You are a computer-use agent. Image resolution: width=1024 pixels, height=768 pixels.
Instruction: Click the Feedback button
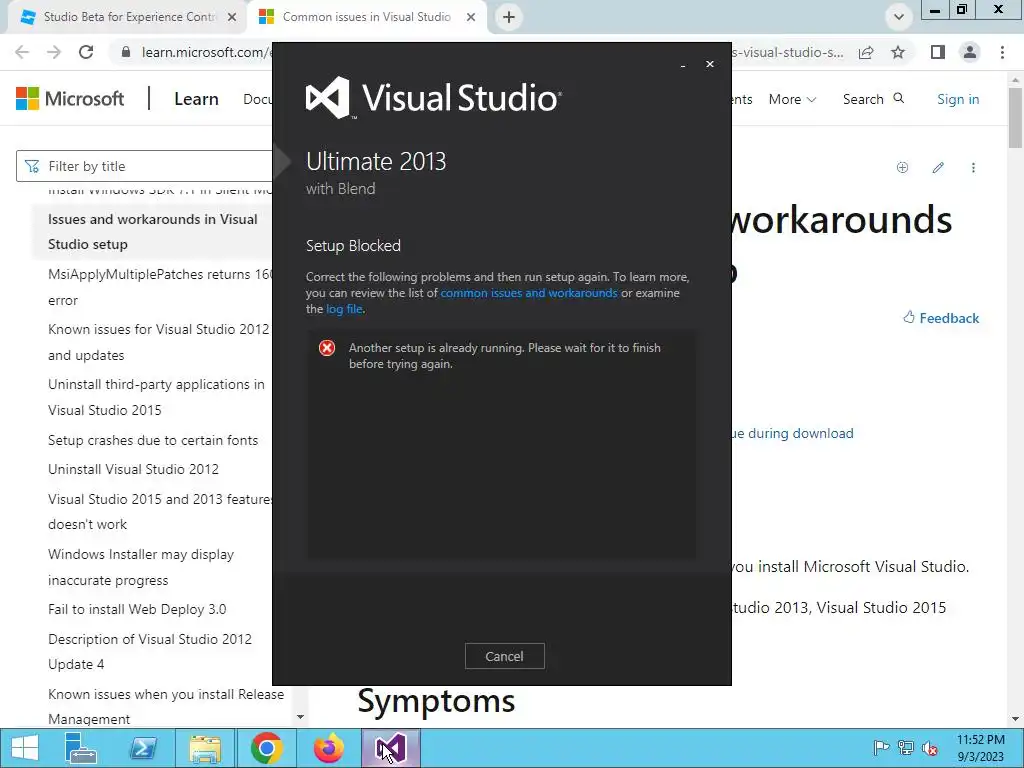pos(941,318)
